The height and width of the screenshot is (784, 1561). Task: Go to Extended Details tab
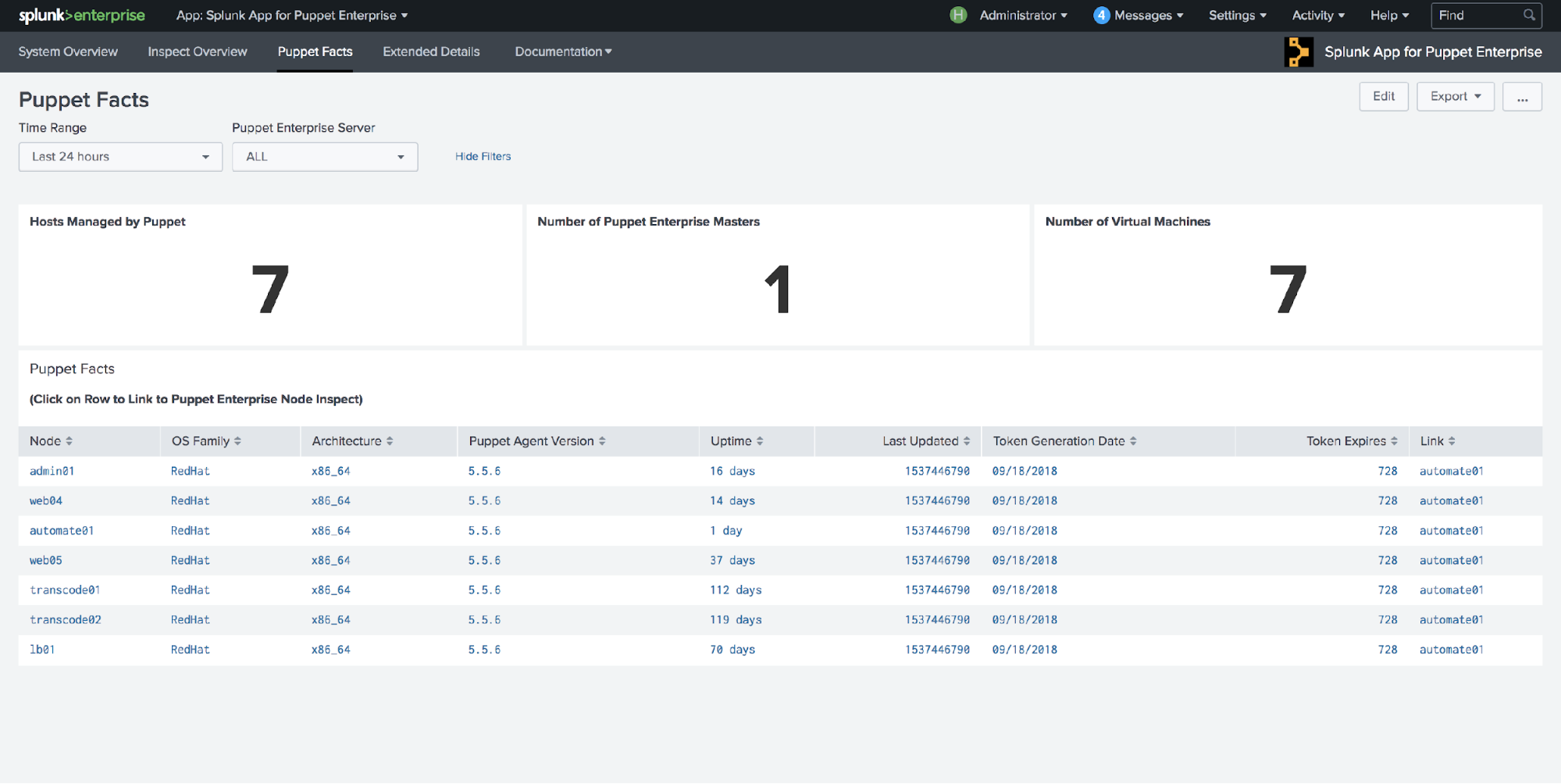point(431,52)
